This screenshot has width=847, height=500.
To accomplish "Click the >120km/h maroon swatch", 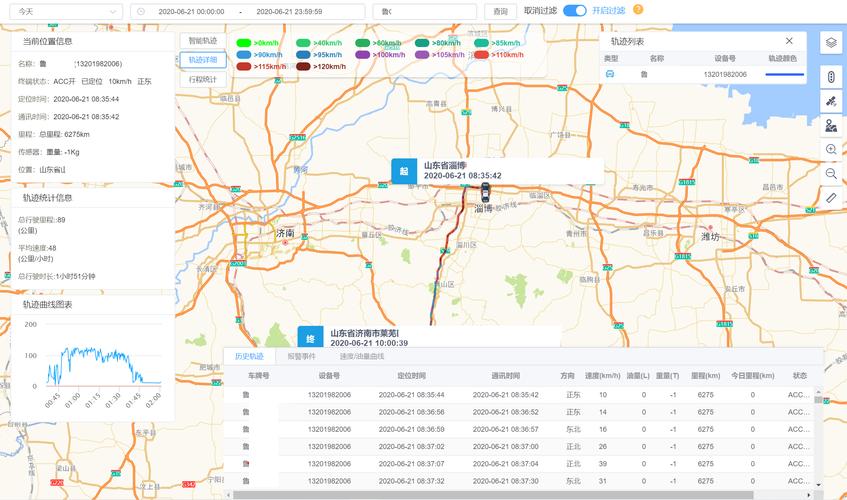I will tap(303, 66).
